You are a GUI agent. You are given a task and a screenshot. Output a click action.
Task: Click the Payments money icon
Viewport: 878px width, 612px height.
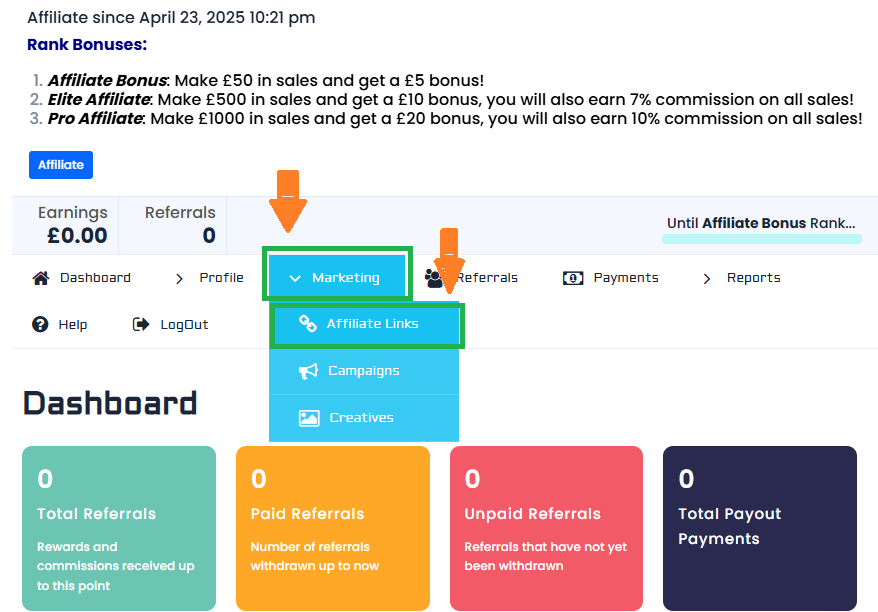(573, 278)
